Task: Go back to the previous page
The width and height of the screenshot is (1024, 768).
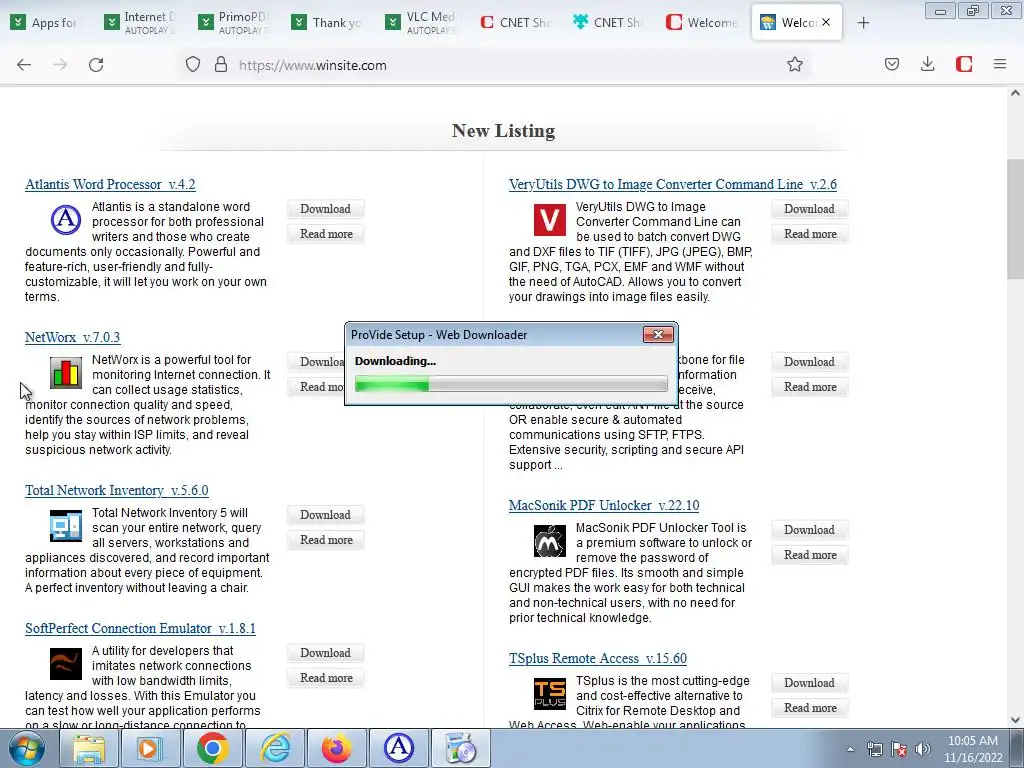Action: 24,65
